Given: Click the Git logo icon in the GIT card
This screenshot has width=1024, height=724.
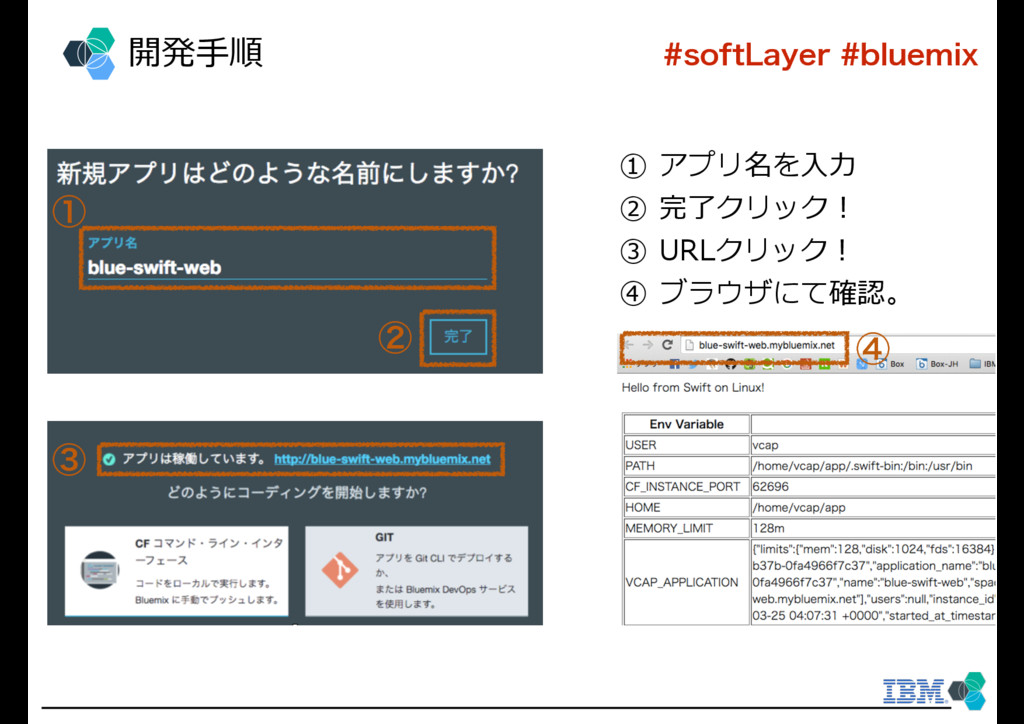Looking at the screenshot, I should point(340,570).
